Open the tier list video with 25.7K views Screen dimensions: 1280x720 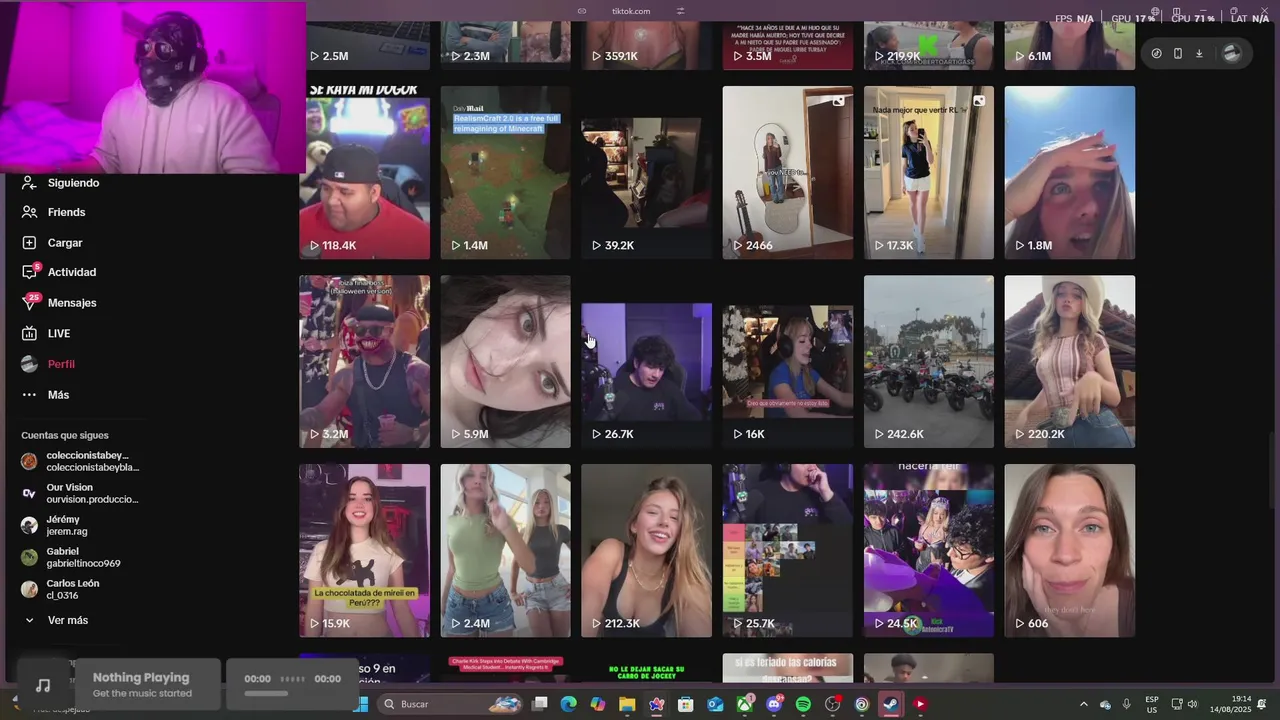(x=788, y=551)
